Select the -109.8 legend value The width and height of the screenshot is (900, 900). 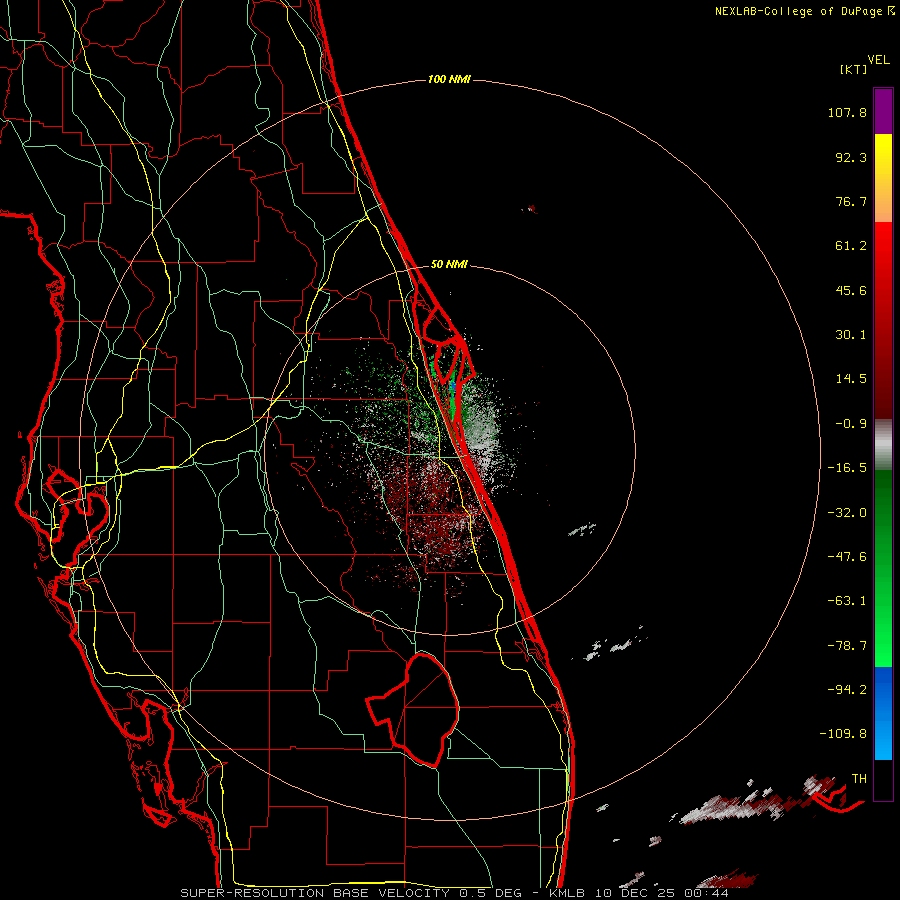click(843, 734)
